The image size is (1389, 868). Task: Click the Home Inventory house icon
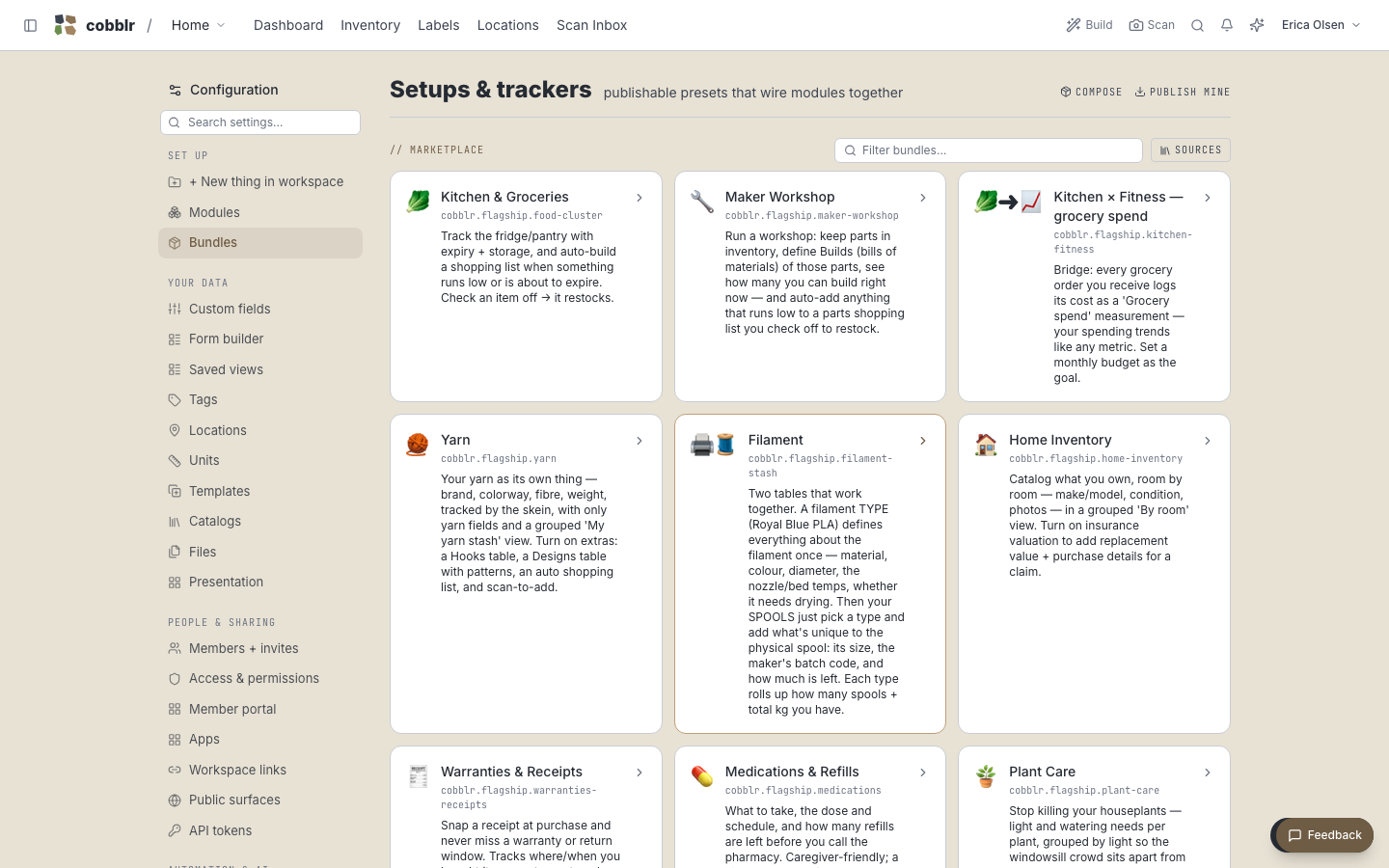click(x=986, y=444)
